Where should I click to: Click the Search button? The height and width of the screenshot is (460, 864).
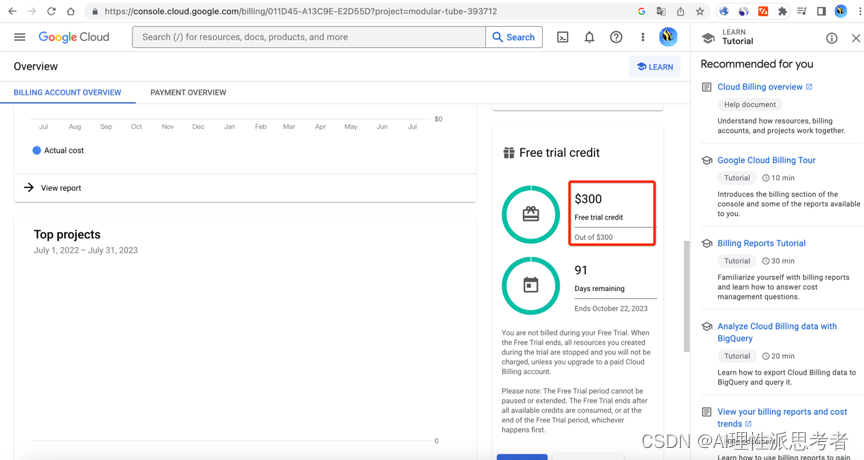click(x=514, y=37)
